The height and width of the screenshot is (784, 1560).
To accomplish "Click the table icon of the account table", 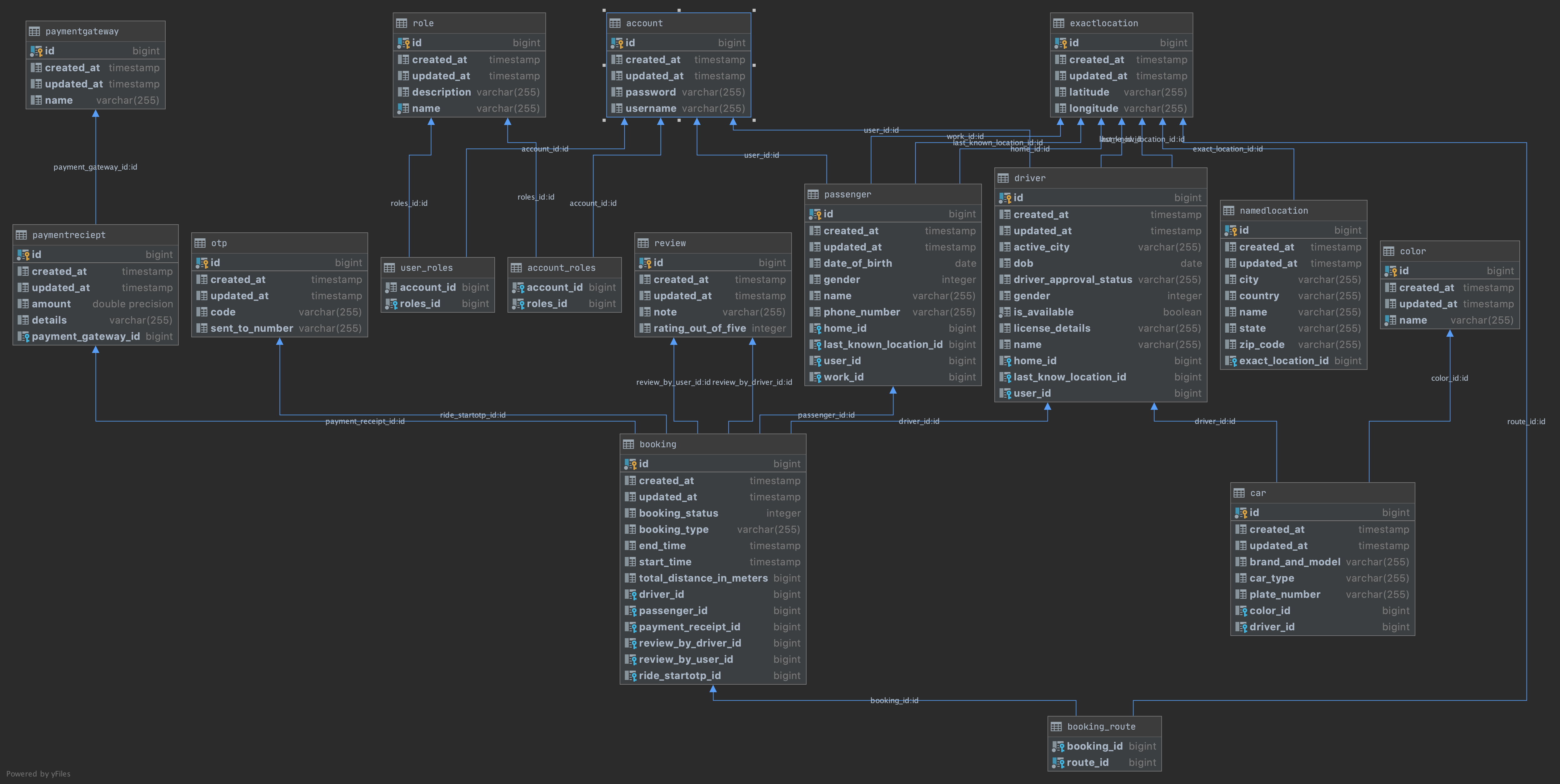I will pyautogui.click(x=615, y=24).
